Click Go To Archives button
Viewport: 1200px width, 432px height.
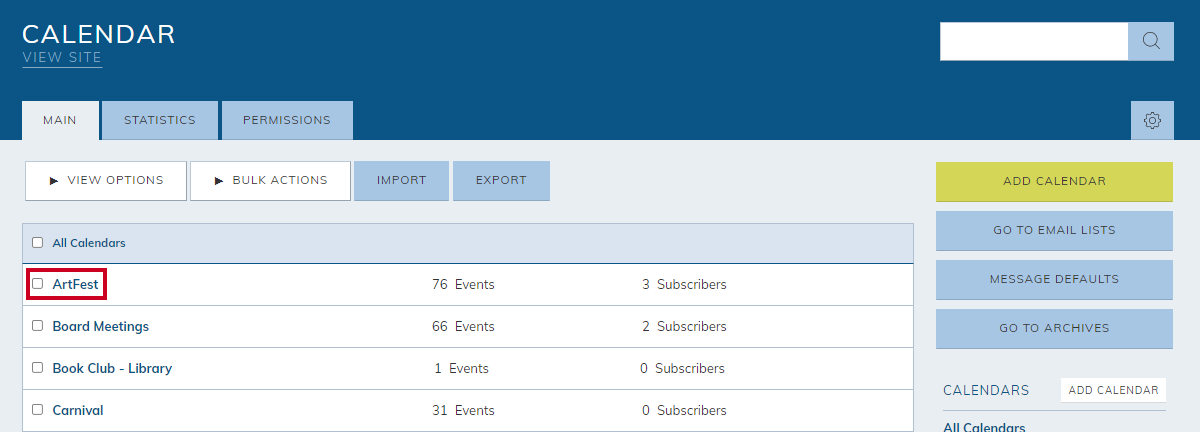[1054, 328]
